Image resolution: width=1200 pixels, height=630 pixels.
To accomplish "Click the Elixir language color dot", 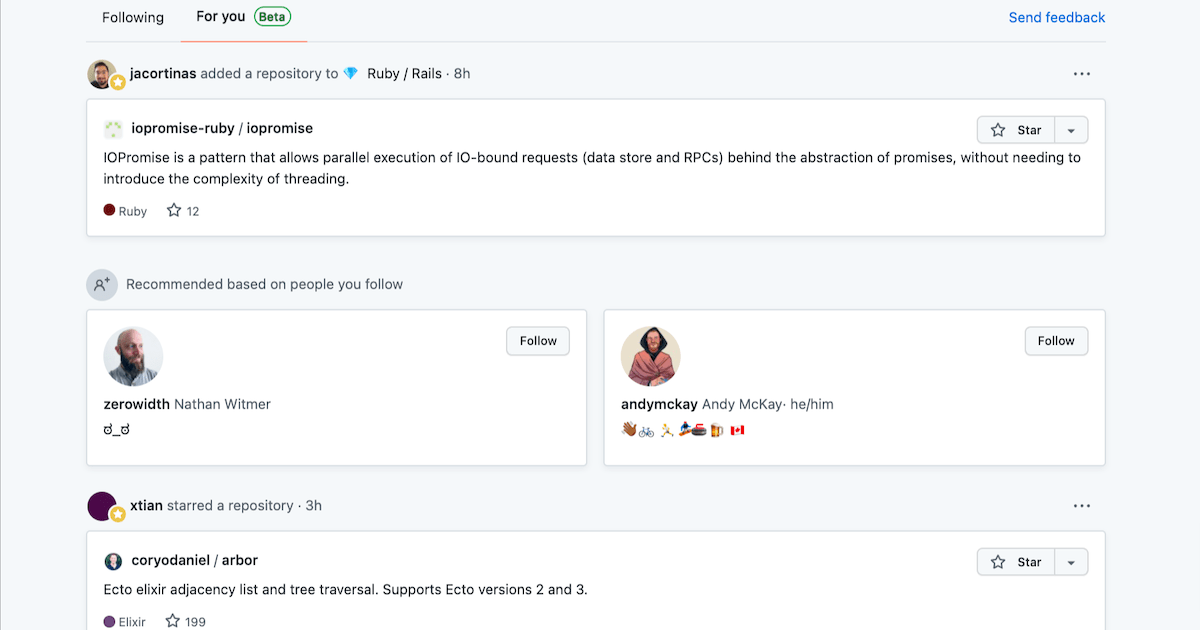I will (x=109, y=621).
